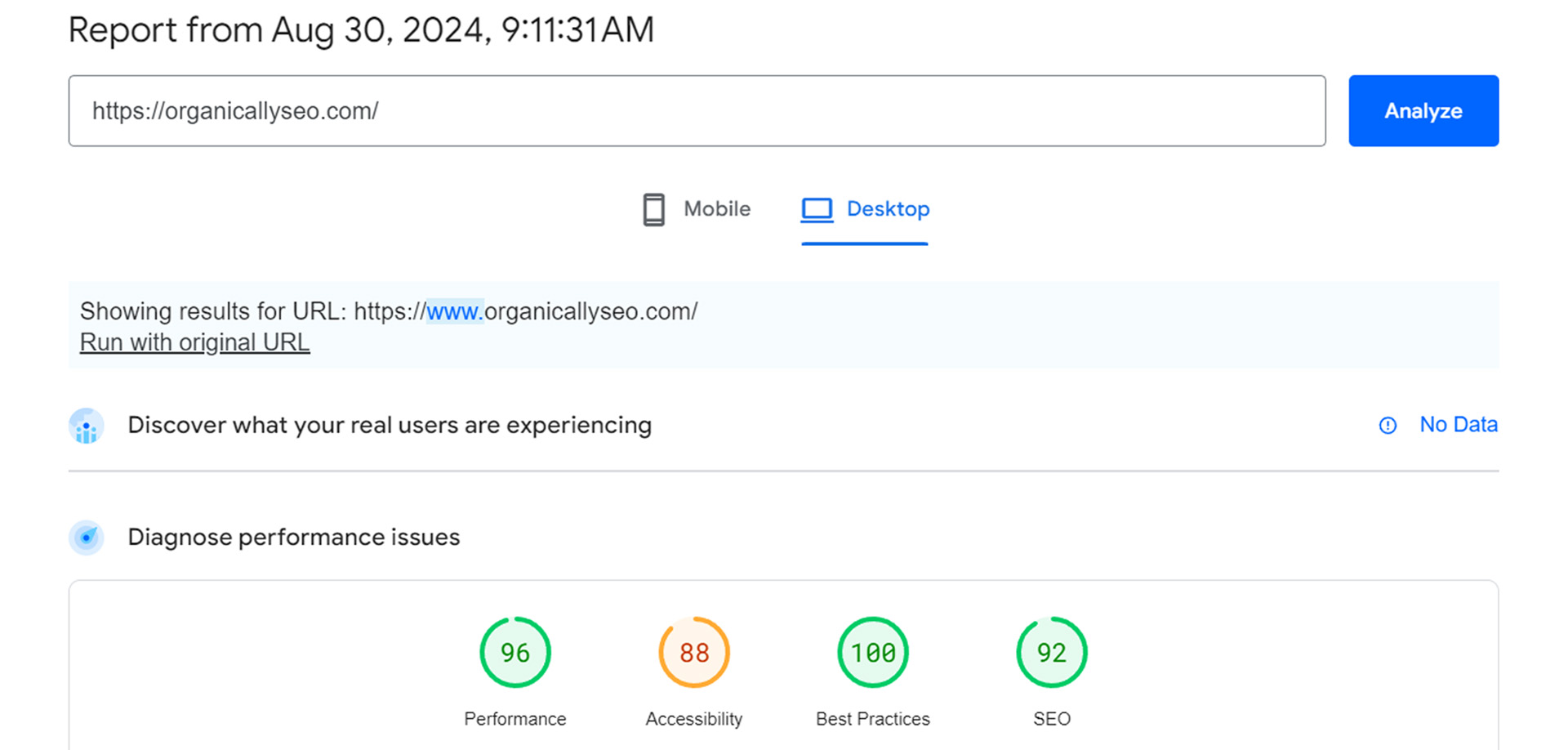Switch to the Mobile tab
1568x750 pixels.
pyautogui.click(x=716, y=209)
